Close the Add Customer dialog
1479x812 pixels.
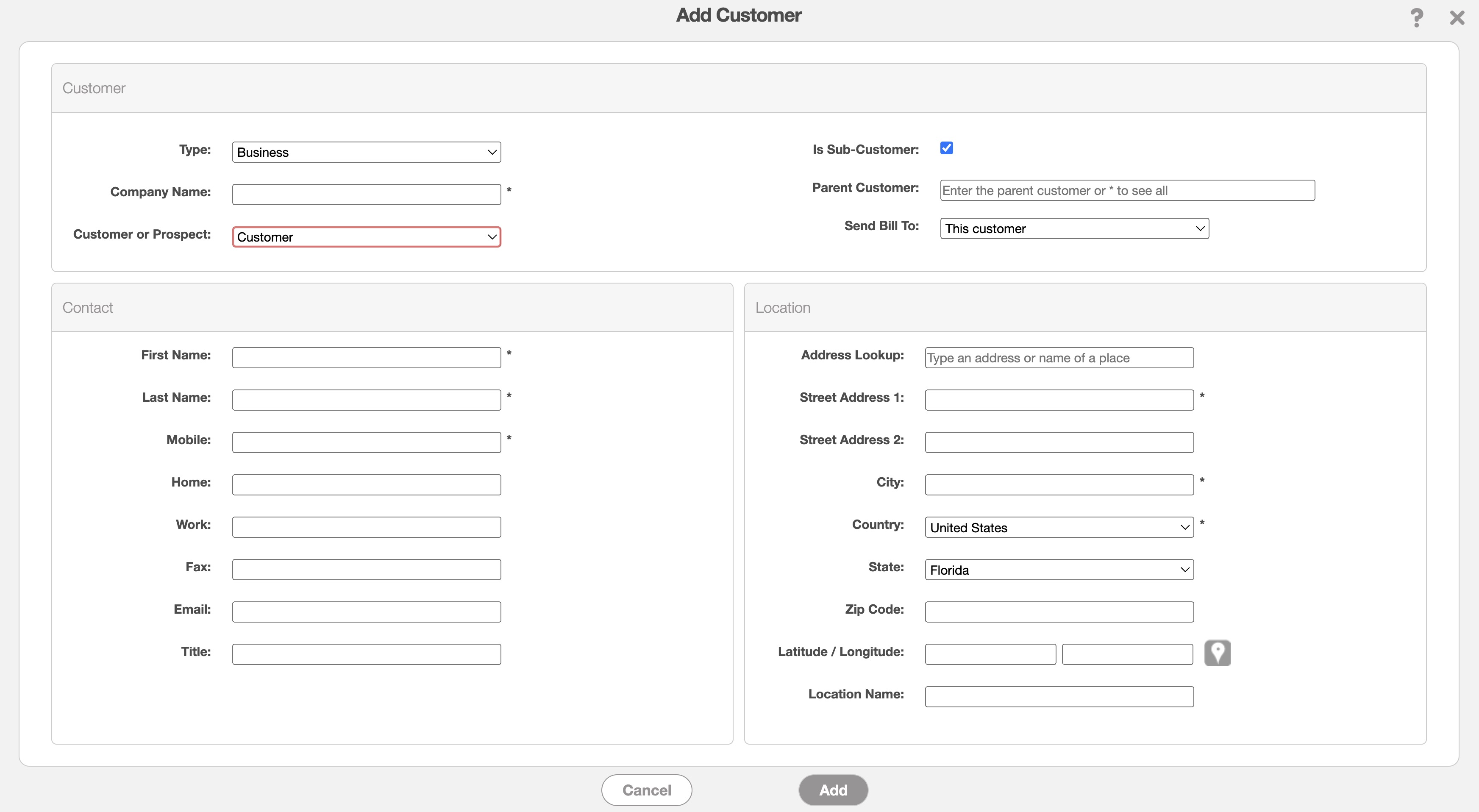click(1457, 18)
